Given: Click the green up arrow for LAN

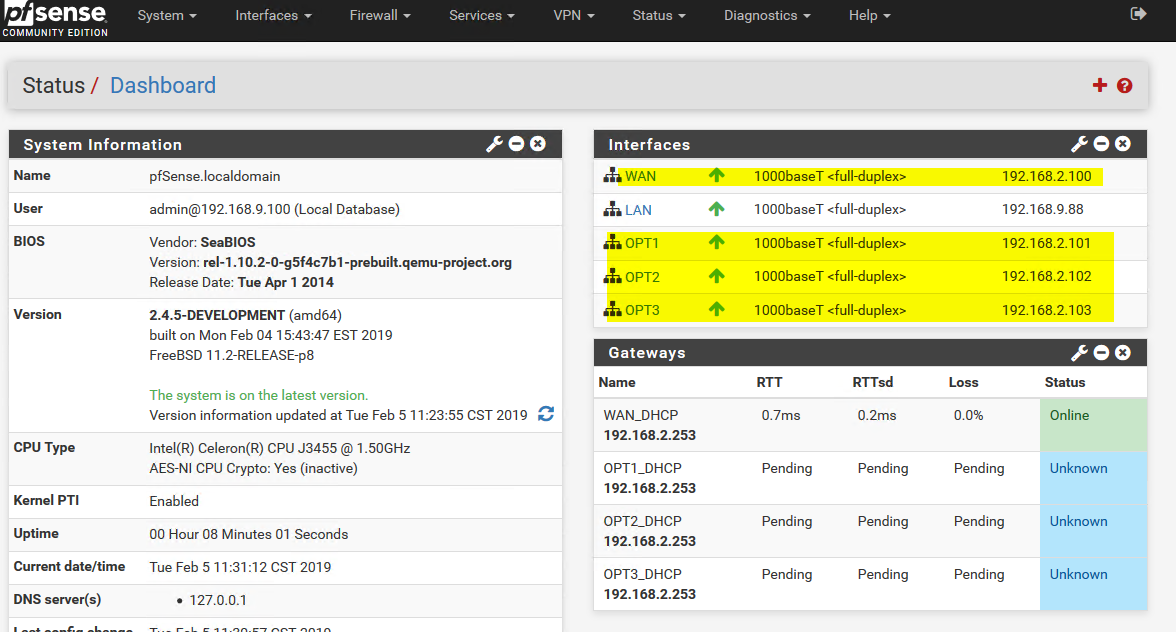Looking at the screenshot, I should pos(716,209).
